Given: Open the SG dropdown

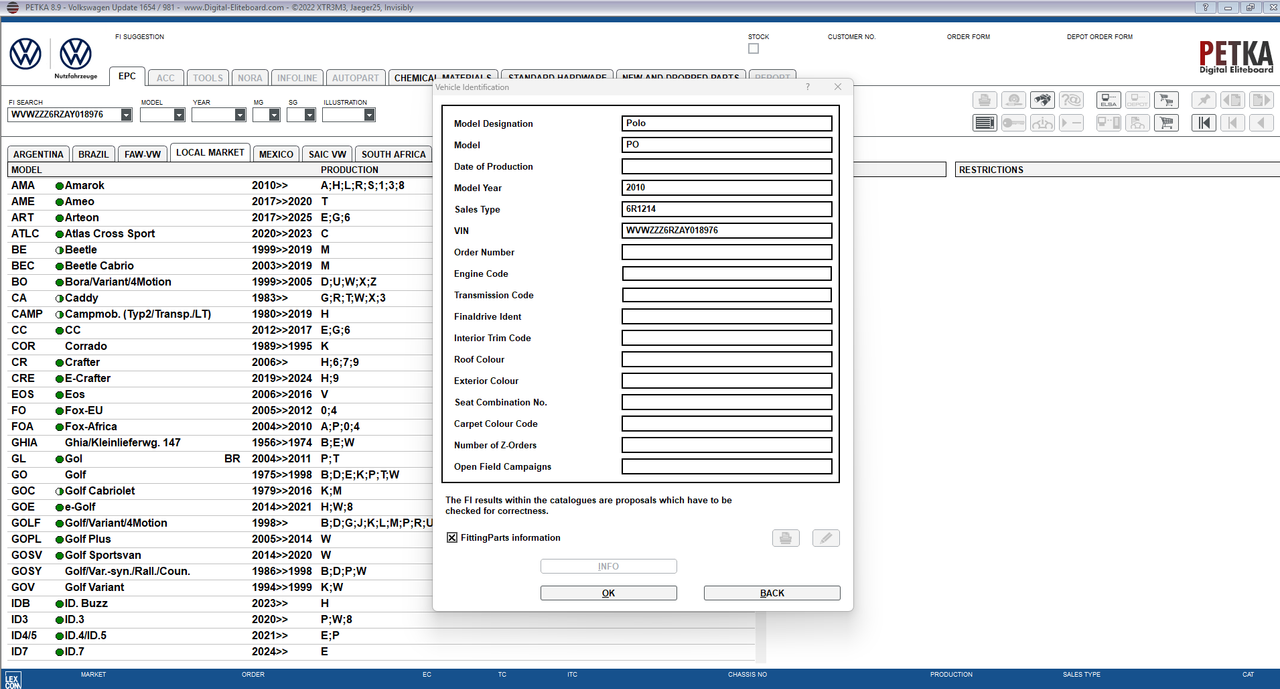Looking at the screenshot, I should pyautogui.click(x=309, y=115).
